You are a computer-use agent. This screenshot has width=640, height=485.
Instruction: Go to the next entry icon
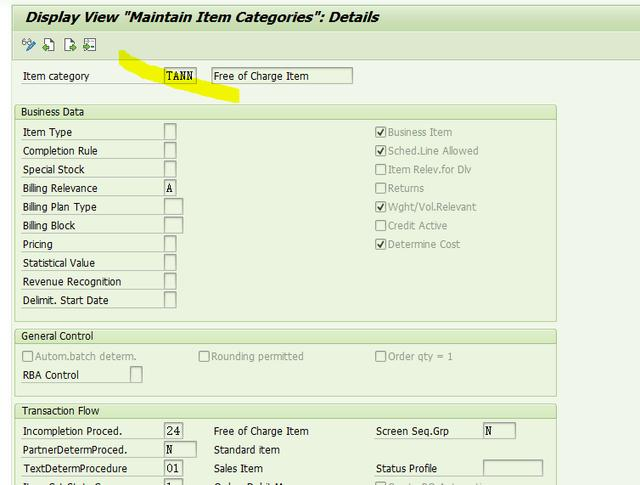click(x=69, y=45)
